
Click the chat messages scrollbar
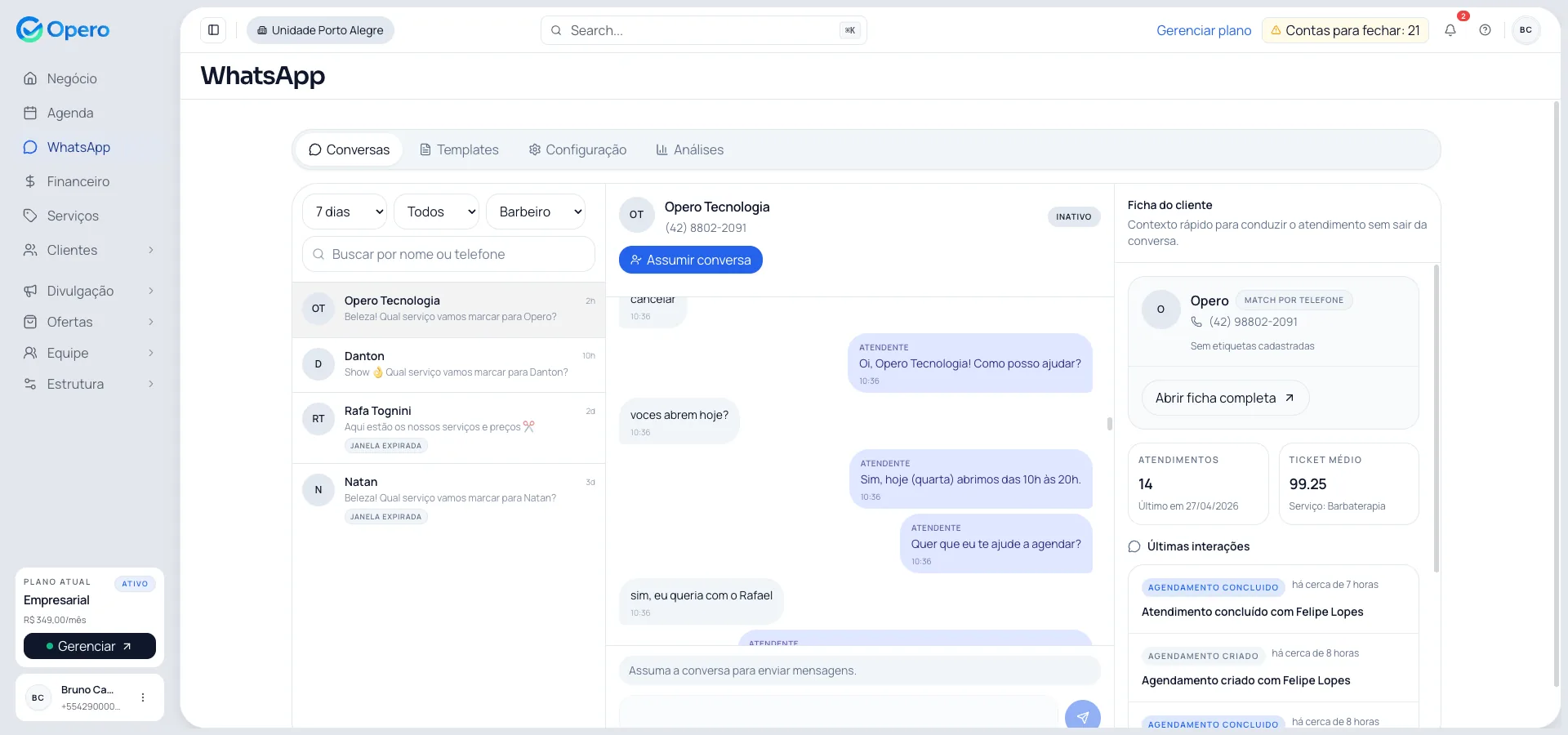1109,423
